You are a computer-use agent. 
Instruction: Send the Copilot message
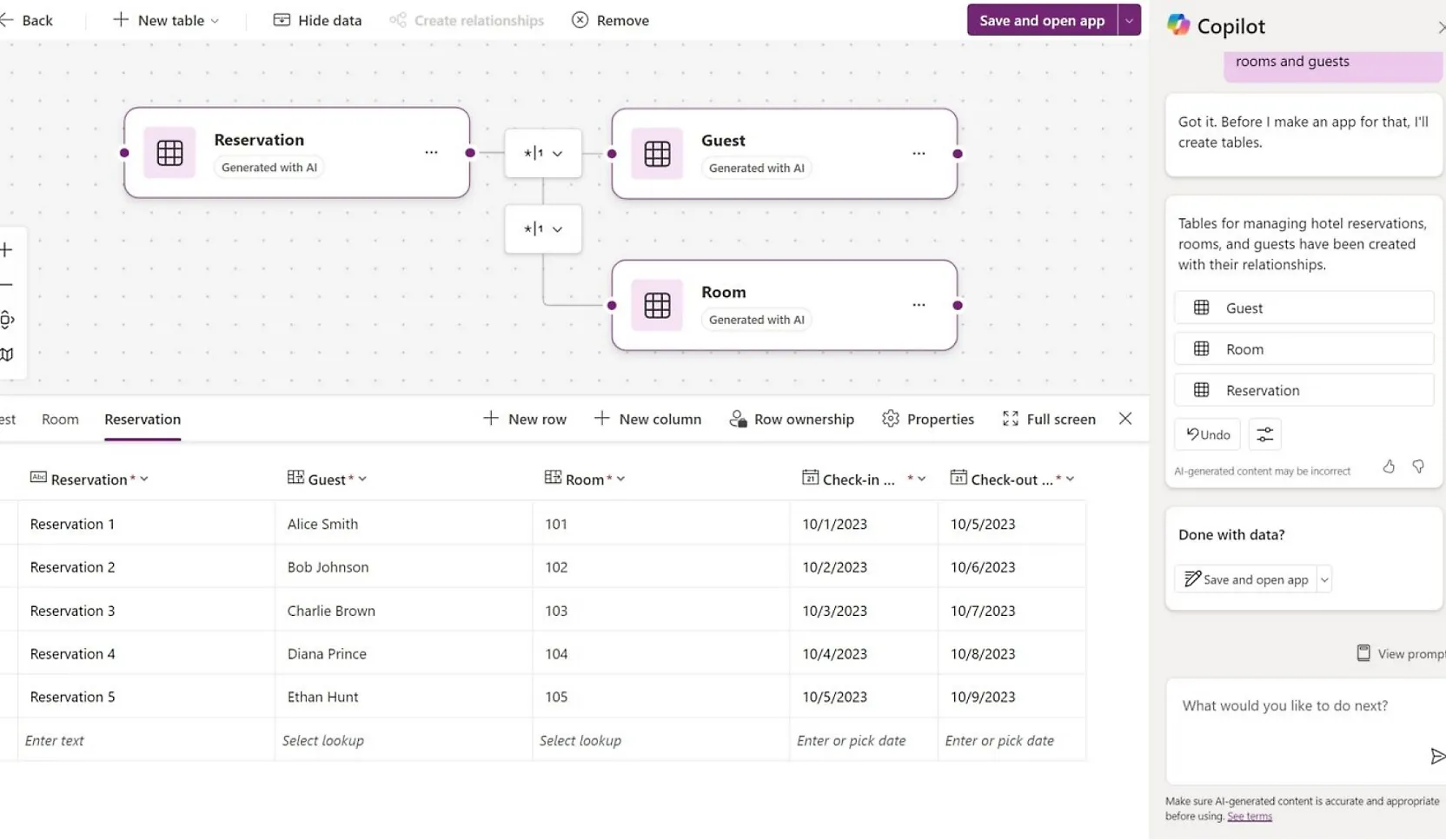pos(1437,757)
